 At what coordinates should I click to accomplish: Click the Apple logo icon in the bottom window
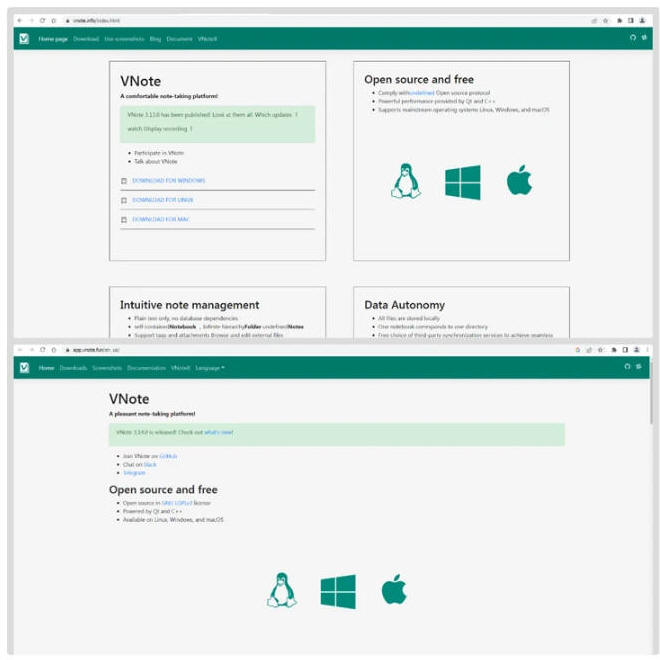coord(394,589)
